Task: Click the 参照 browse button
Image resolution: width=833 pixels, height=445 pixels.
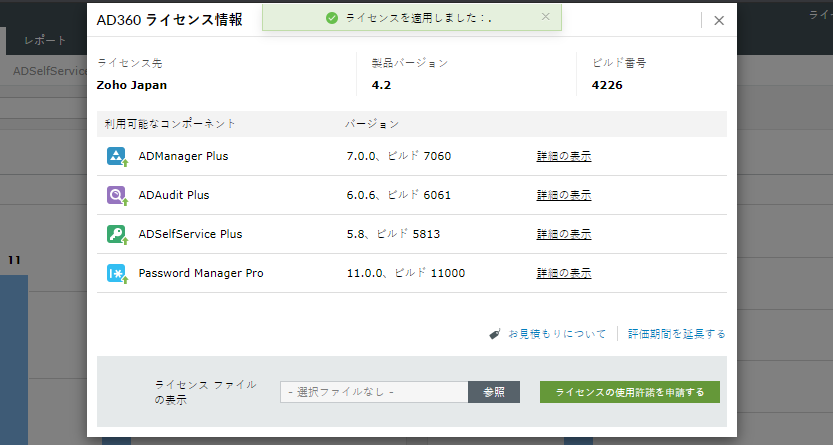Action: point(494,392)
